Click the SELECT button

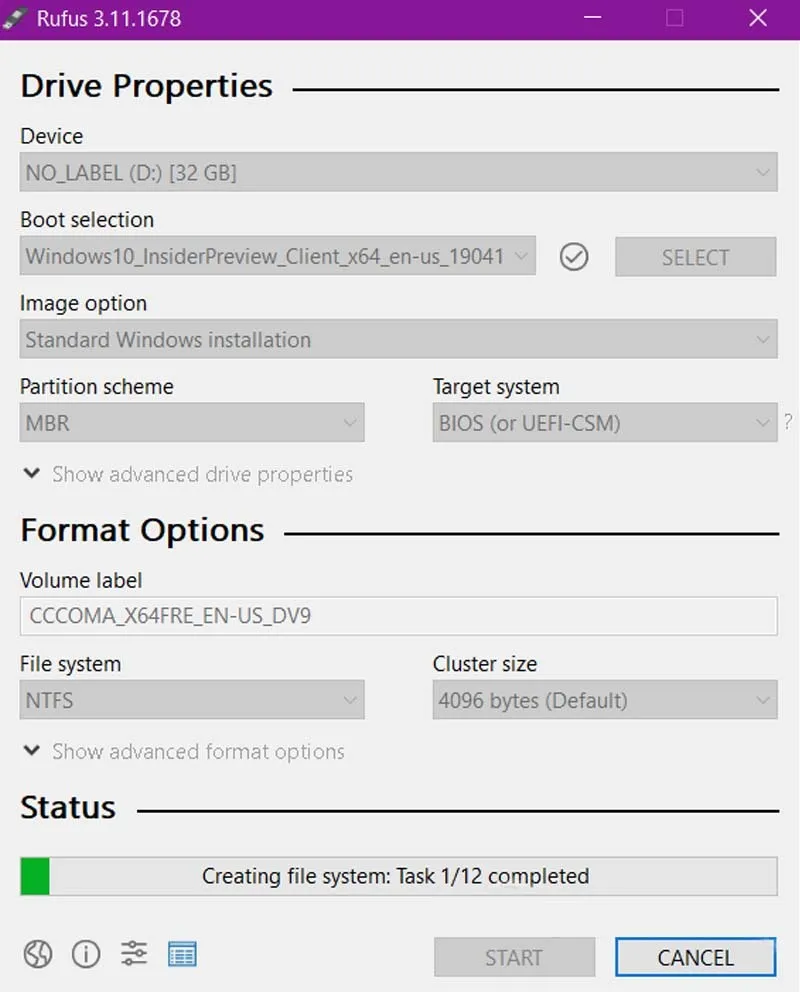tap(695, 257)
